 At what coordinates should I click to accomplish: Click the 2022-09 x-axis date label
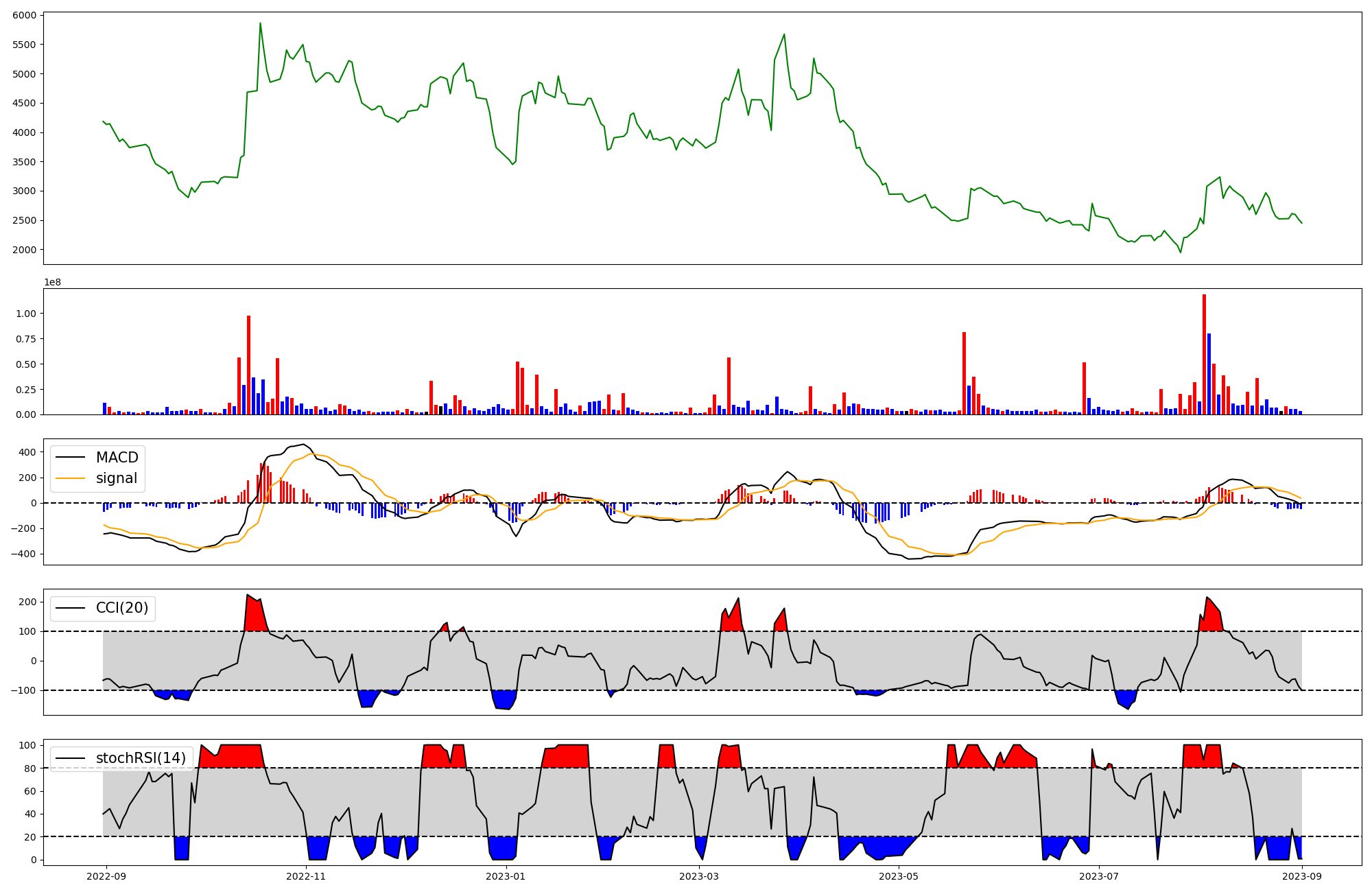pos(106,876)
